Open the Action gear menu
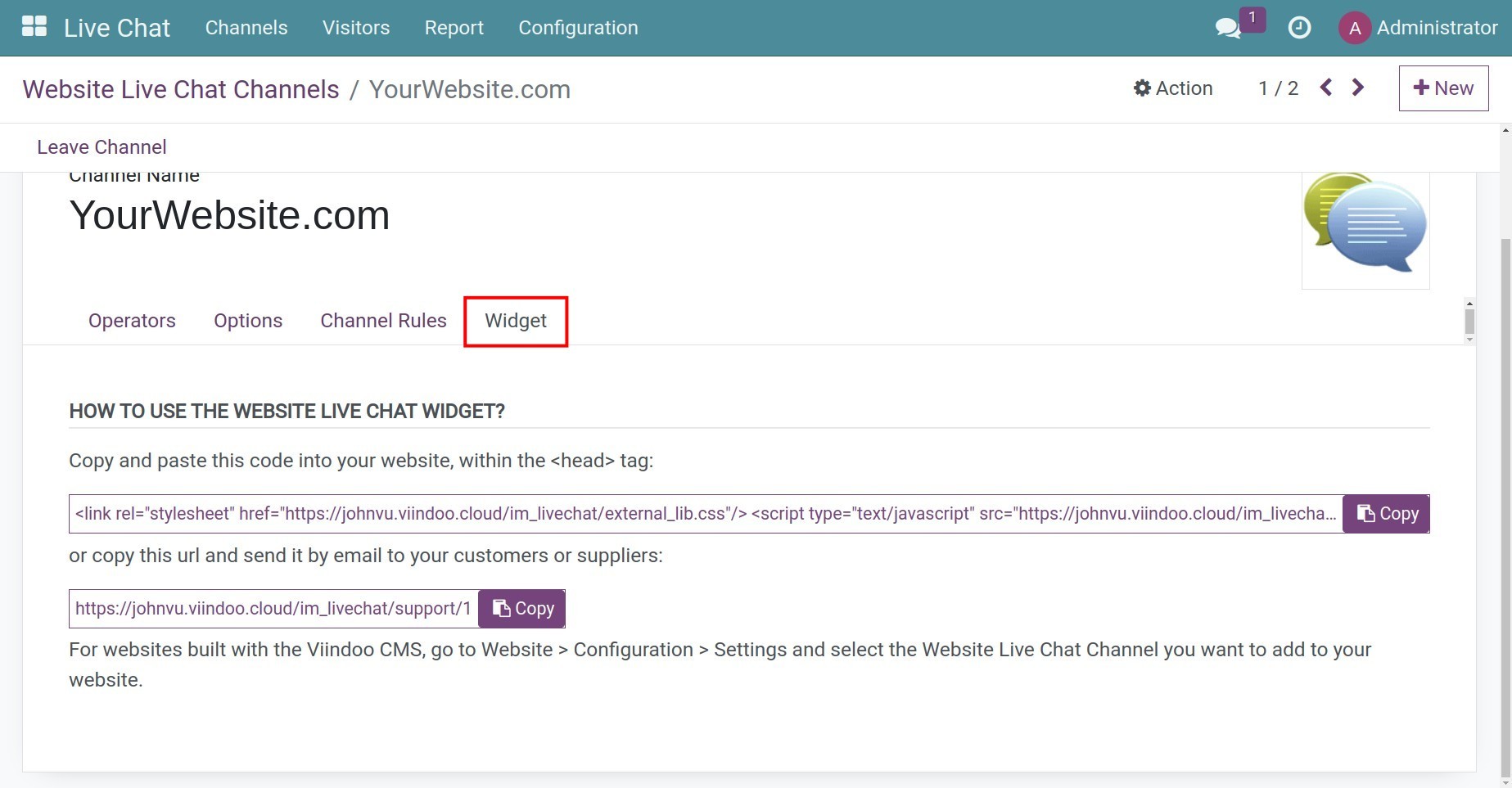 (x=1172, y=88)
